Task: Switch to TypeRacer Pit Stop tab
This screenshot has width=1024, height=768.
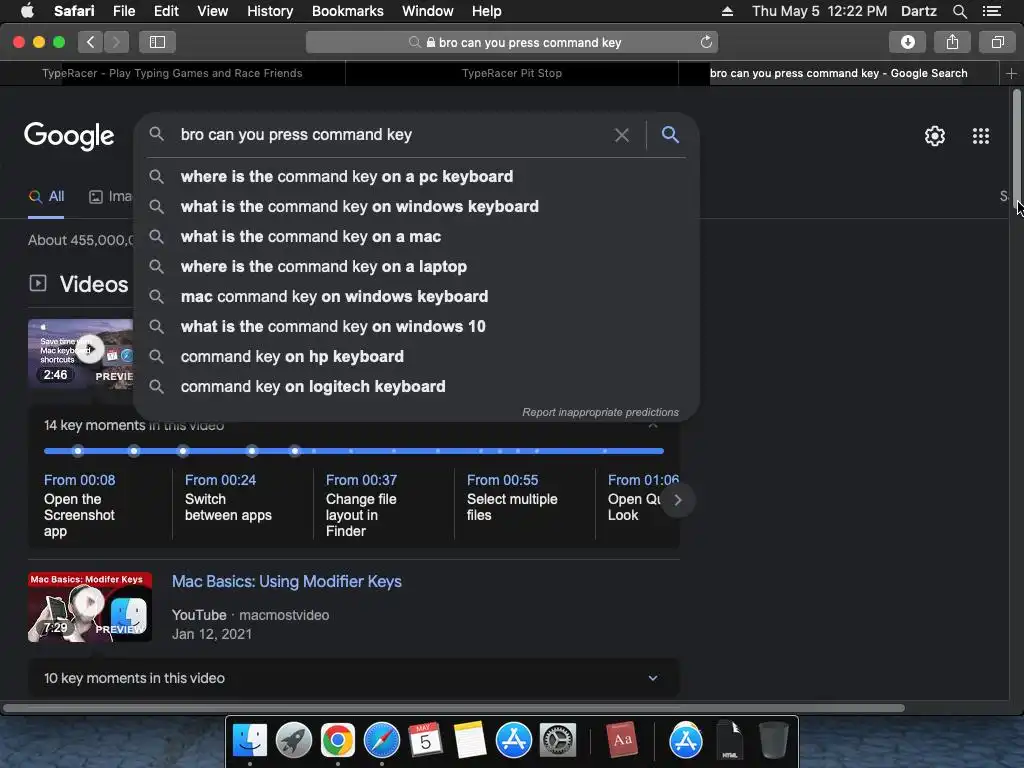Action: [x=511, y=73]
